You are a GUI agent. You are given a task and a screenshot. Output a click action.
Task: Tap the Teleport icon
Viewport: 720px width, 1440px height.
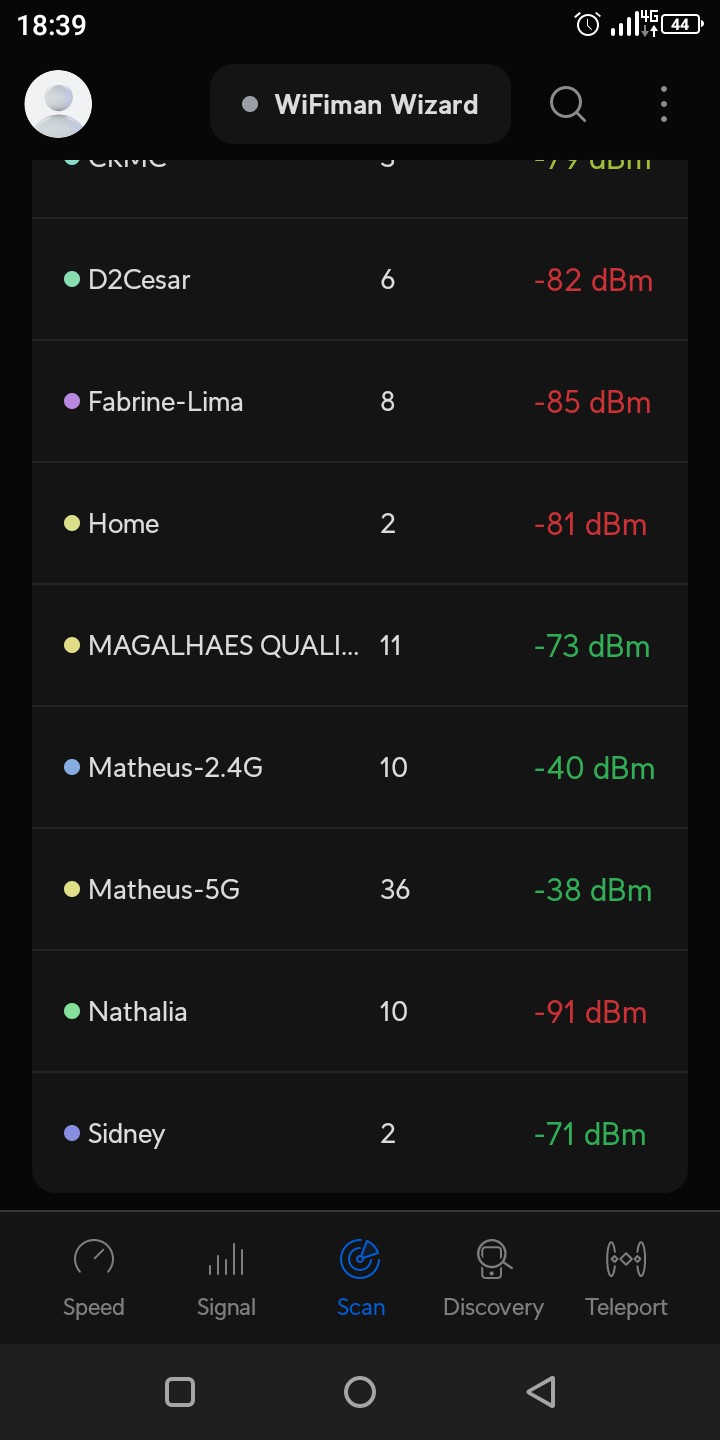click(626, 1258)
